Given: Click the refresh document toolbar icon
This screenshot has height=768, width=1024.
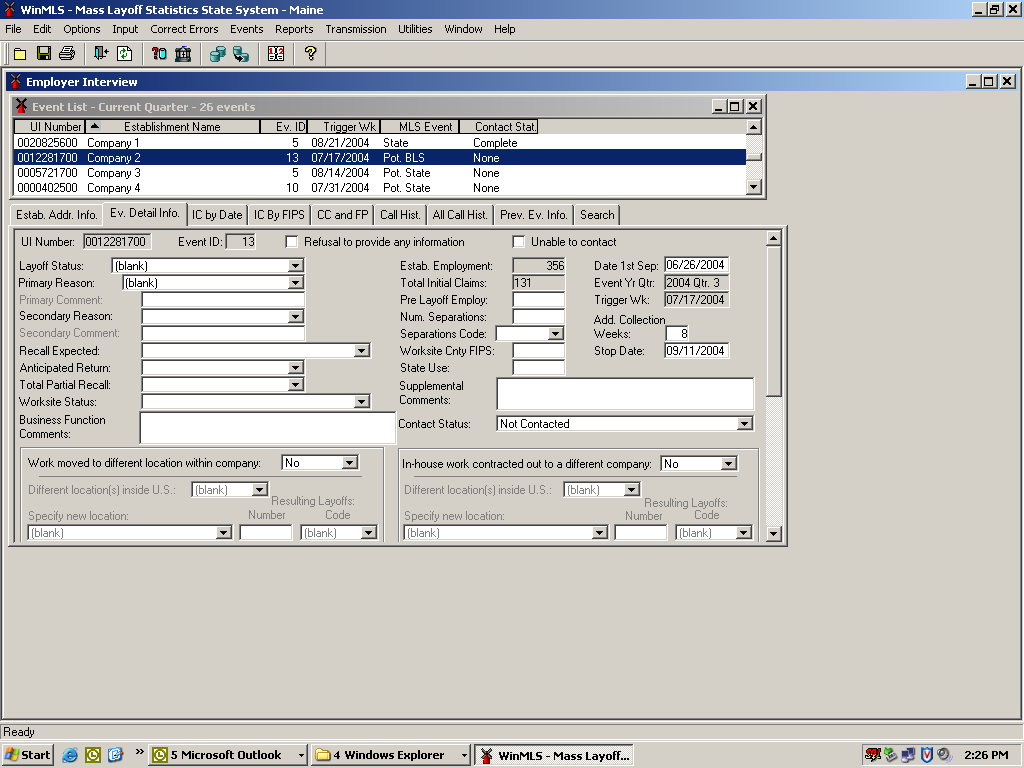Looking at the screenshot, I should [x=125, y=54].
